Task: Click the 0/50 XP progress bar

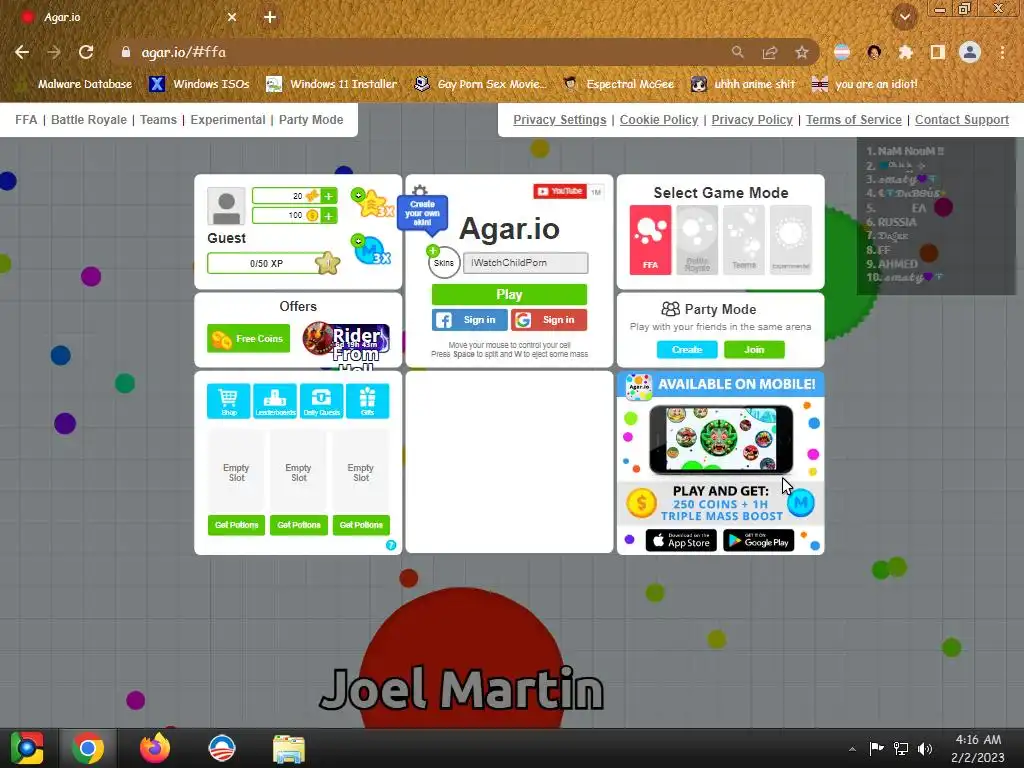Action: point(266,263)
